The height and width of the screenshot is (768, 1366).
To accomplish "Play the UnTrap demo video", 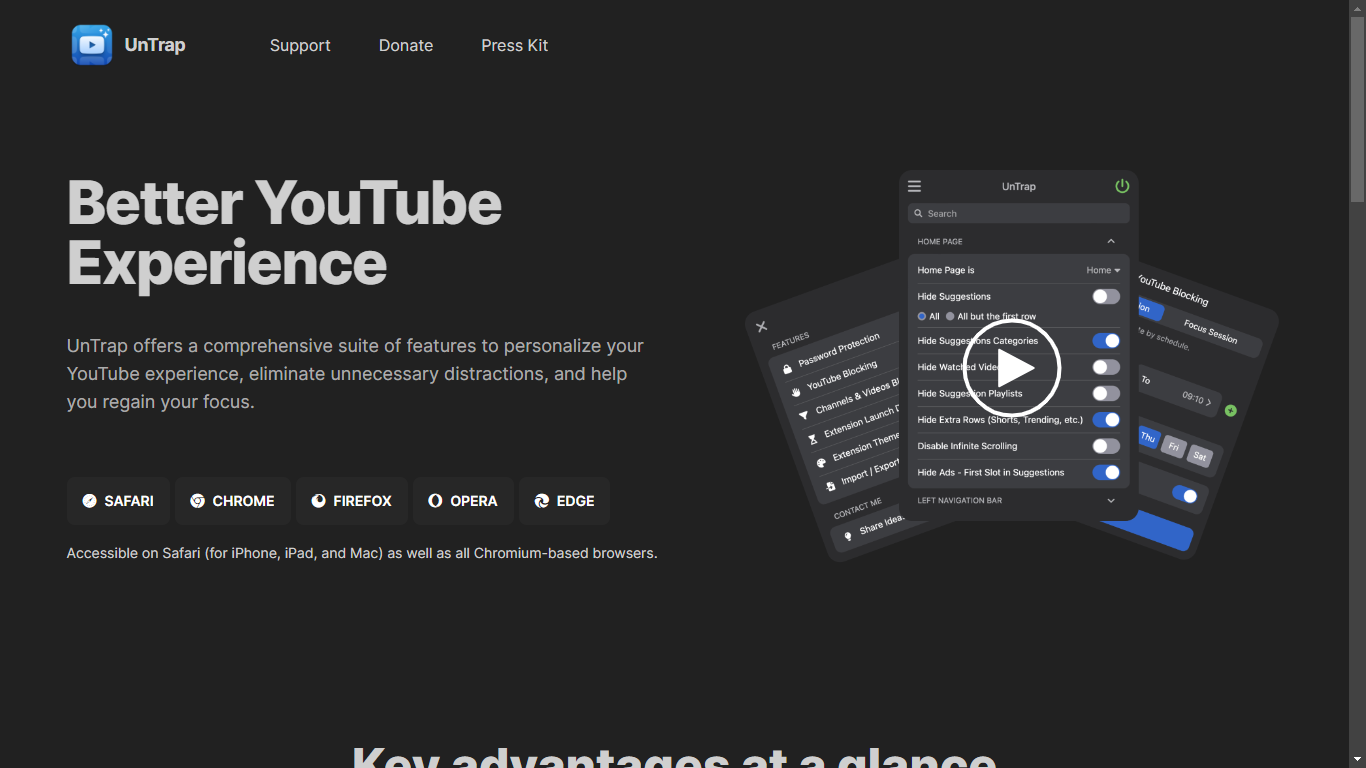I will [x=1012, y=368].
